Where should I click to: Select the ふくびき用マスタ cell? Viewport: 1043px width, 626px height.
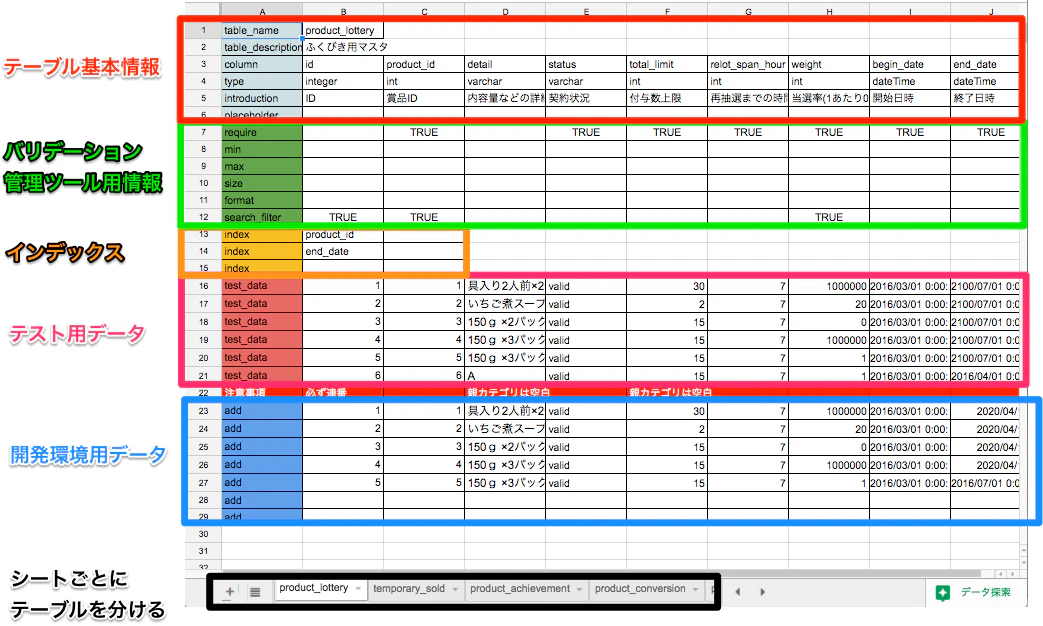[x=343, y=47]
